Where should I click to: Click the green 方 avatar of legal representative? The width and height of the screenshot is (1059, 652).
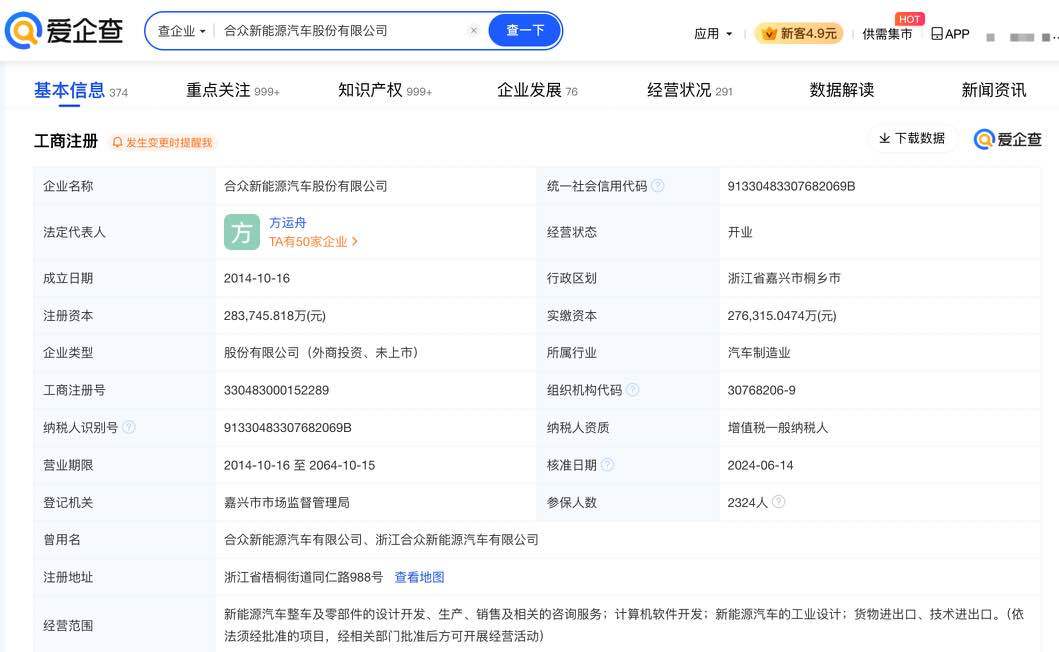point(241,232)
